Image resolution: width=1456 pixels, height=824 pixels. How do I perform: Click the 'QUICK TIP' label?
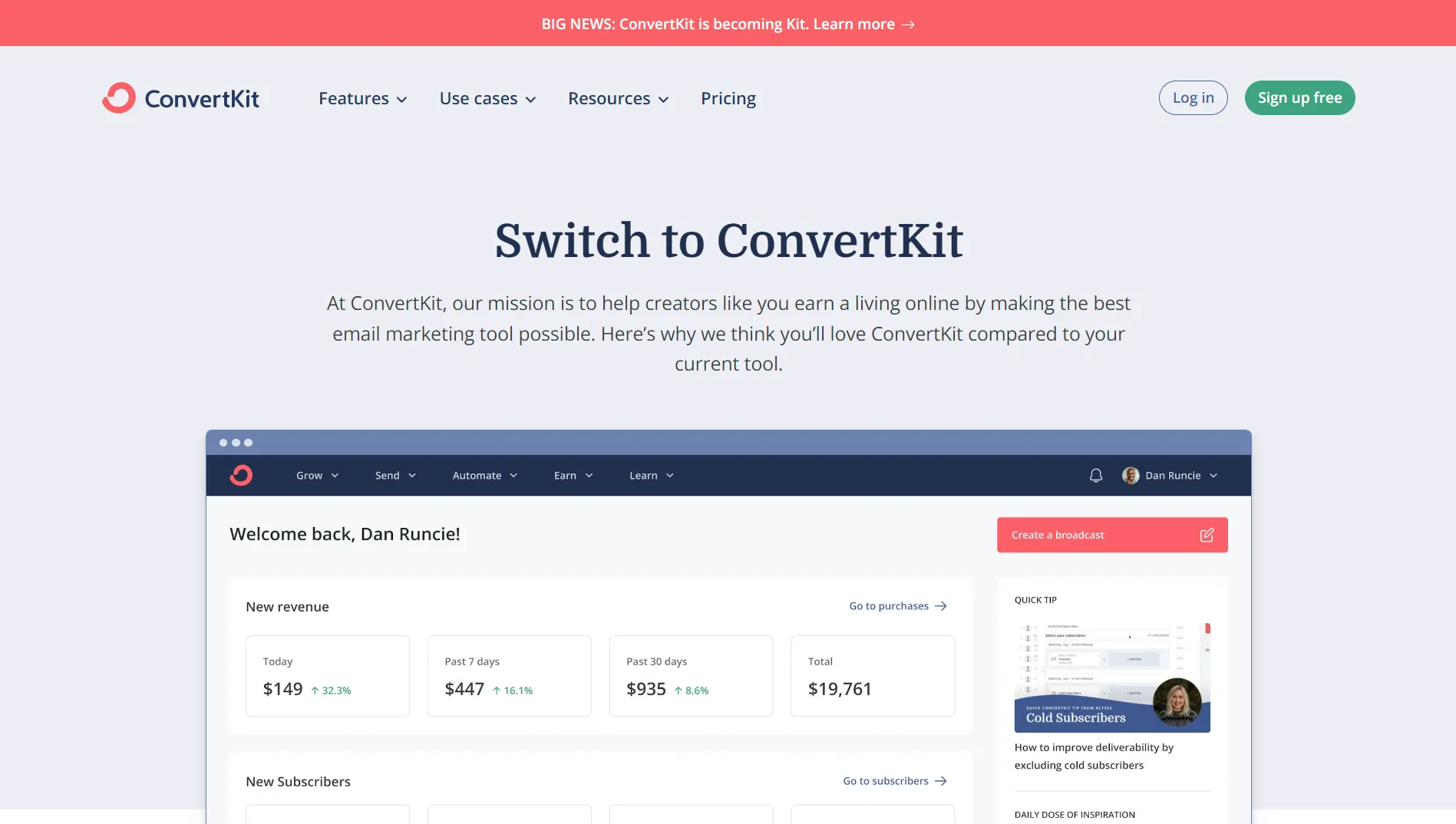[x=1035, y=600]
